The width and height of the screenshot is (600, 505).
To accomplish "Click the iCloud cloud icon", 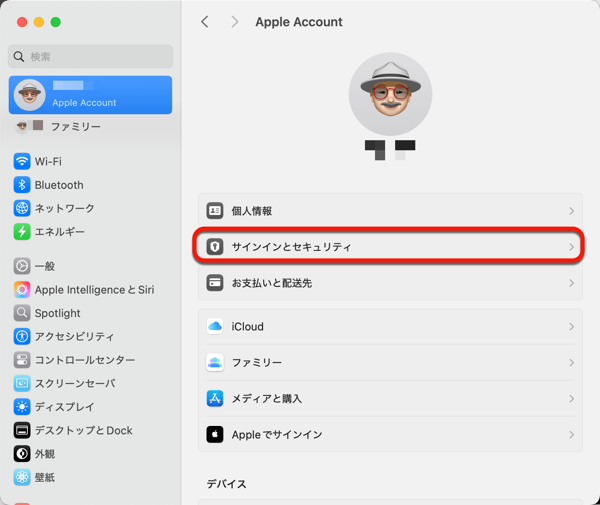I will click(215, 326).
